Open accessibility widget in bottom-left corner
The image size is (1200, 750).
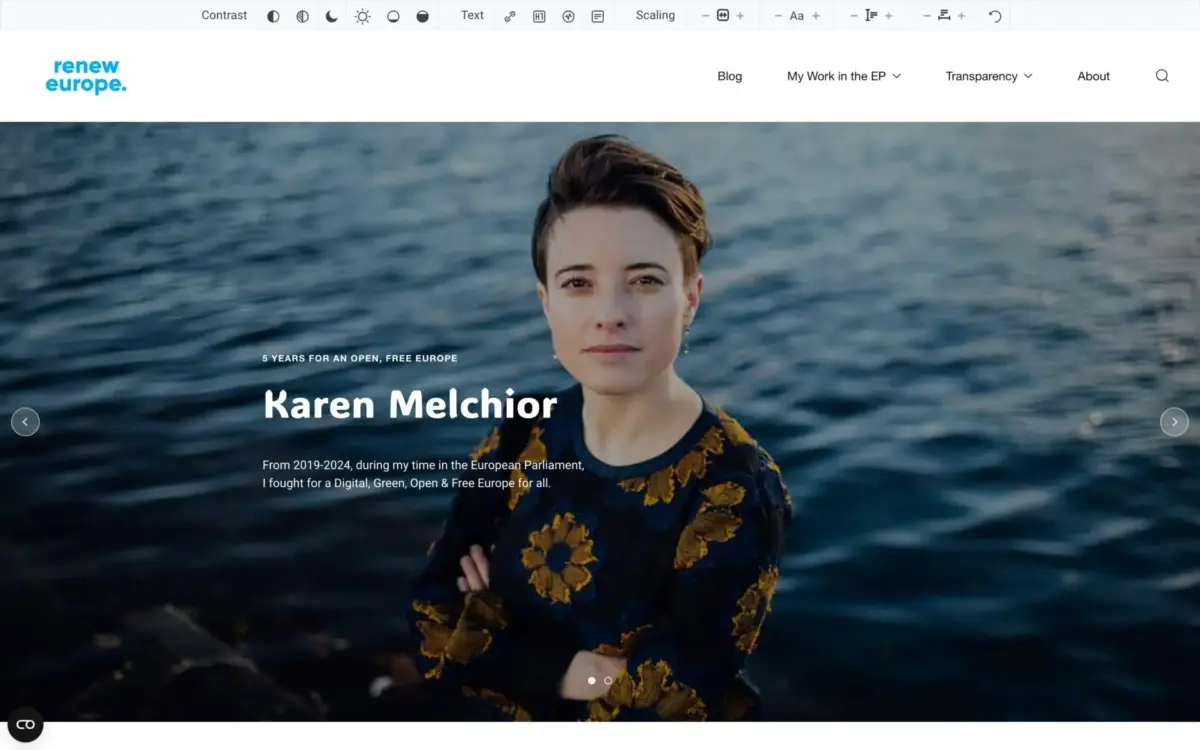pos(25,724)
